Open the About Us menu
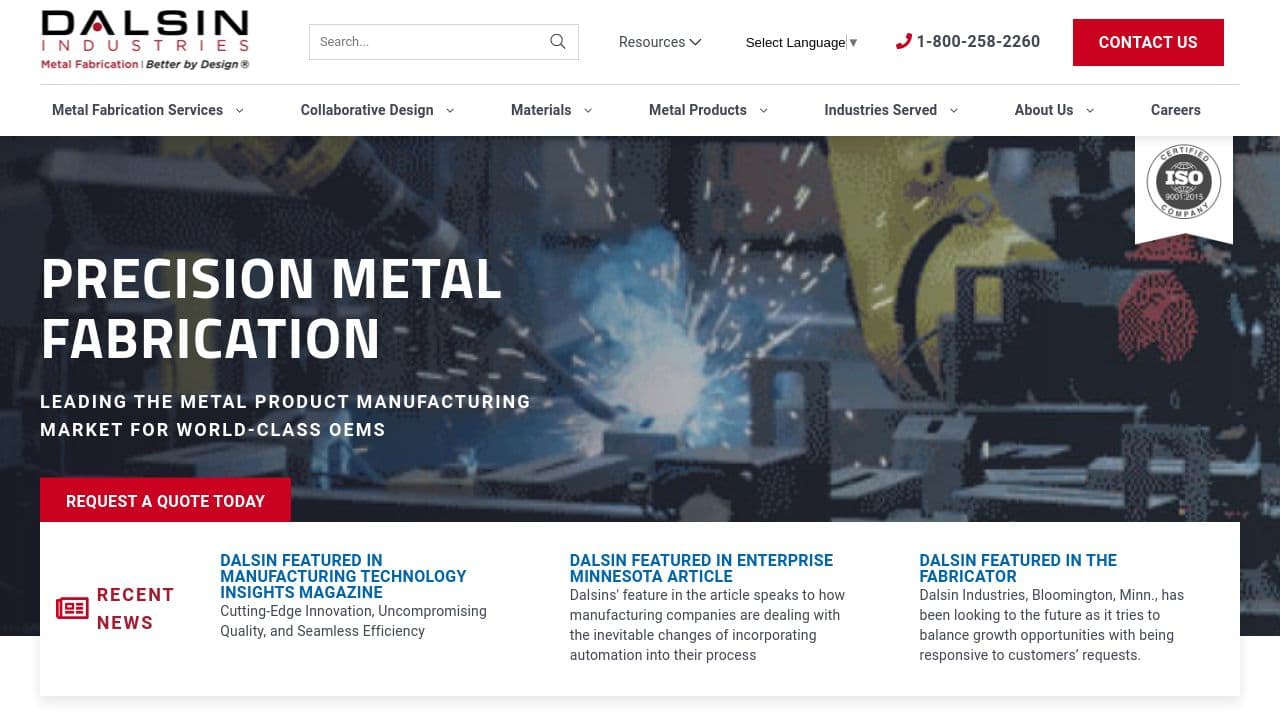The height and width of the screenshot is (720, 1280). (x=1044, y=110)
